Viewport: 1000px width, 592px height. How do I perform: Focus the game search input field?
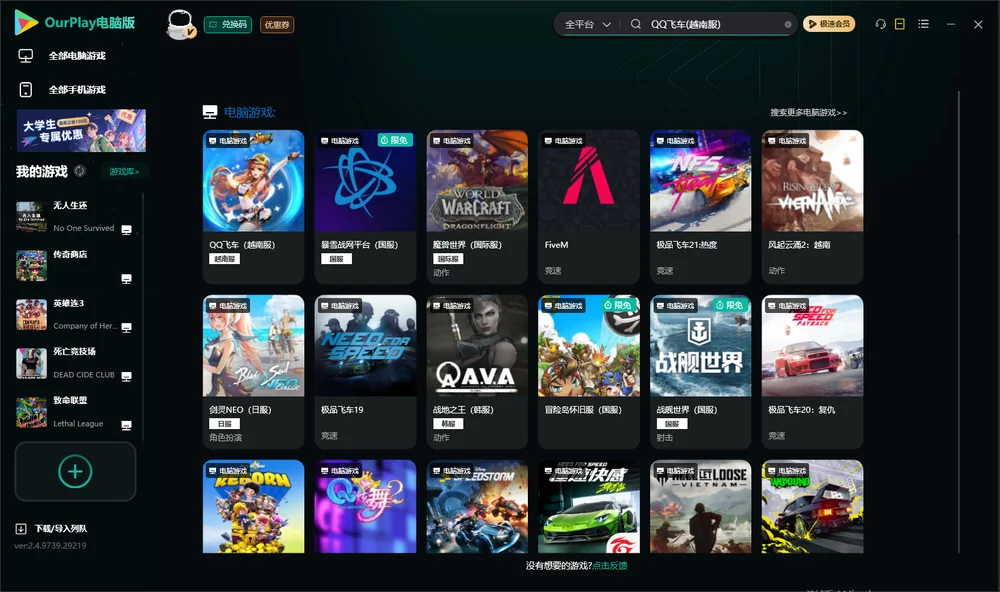tap(714, 24)
